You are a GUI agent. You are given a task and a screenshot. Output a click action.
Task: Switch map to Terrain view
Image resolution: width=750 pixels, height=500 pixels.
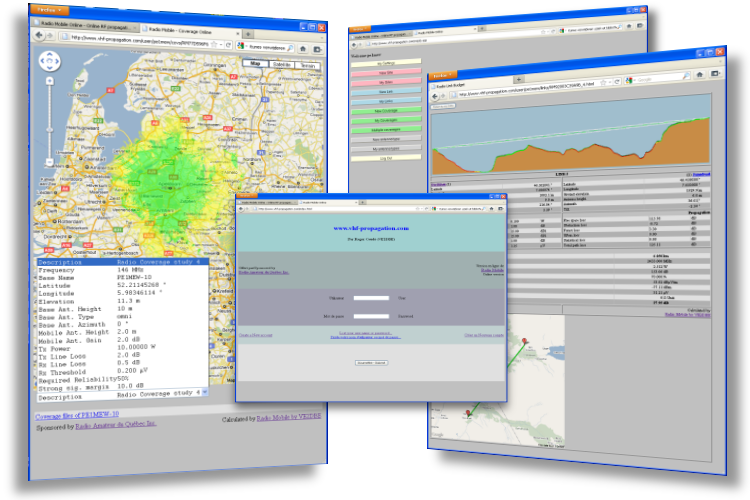[x=308, y=66]
